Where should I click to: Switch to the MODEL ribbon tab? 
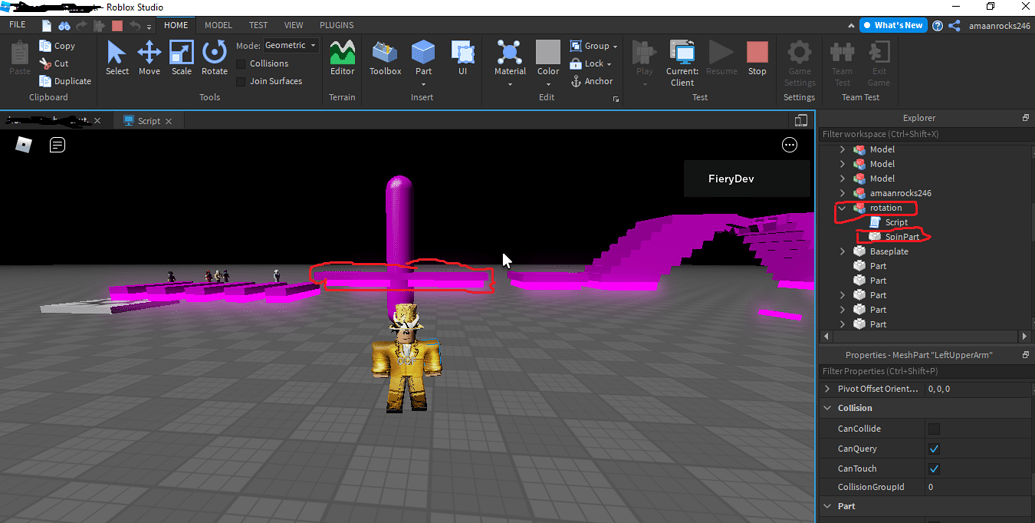coord(218,25)
